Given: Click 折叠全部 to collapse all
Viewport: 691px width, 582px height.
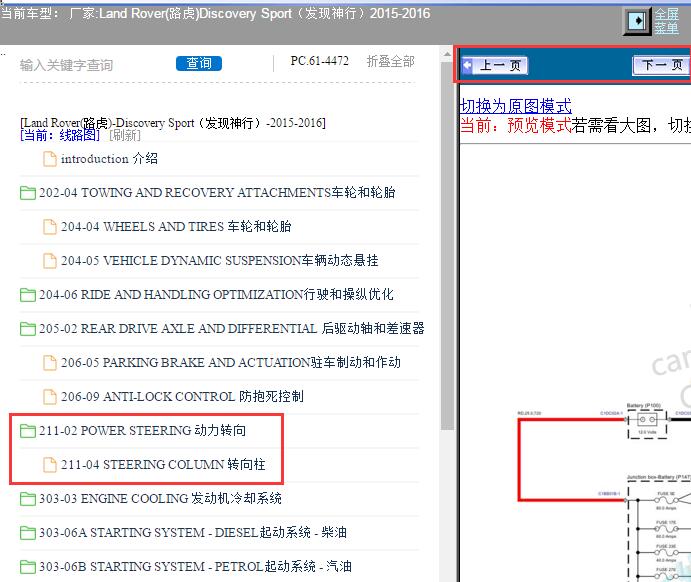Looking at the screenshot, I should pos(390,61).
